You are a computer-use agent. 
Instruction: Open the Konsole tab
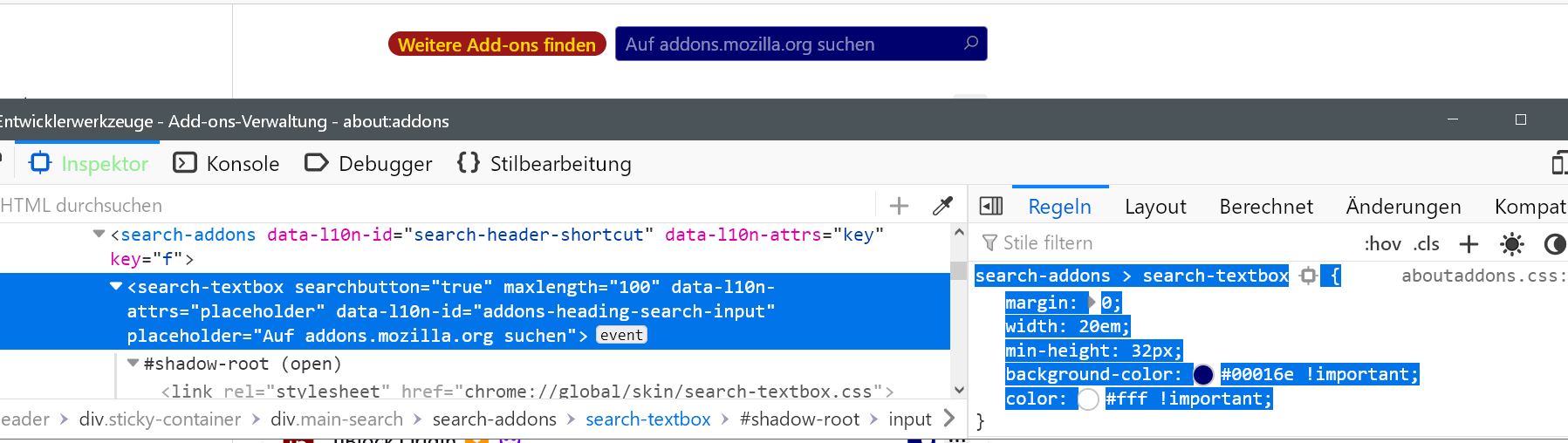(227, 164)
